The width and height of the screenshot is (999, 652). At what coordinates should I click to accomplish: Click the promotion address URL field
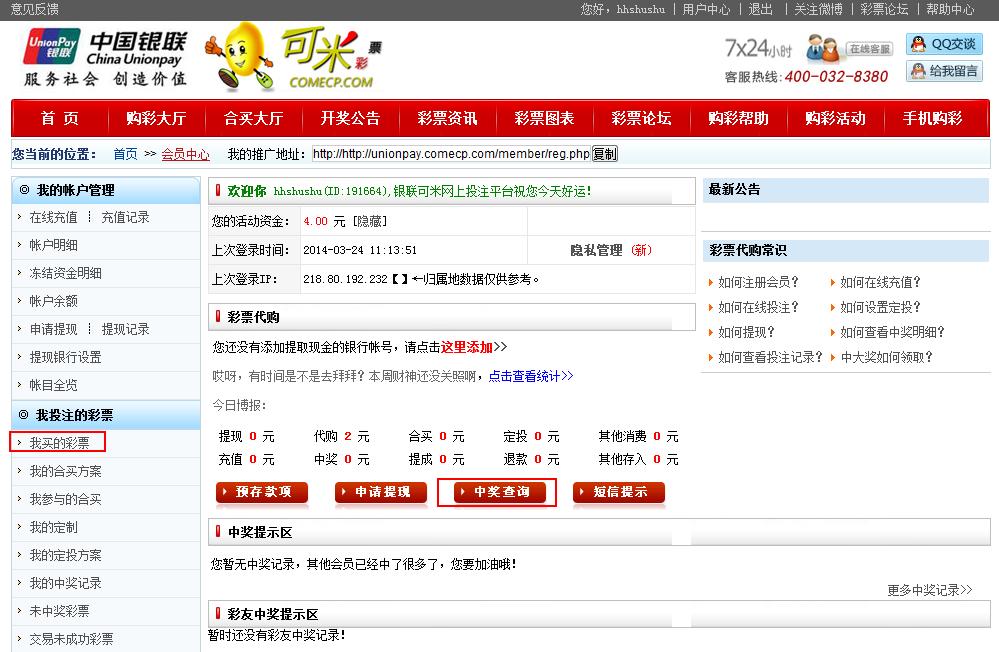(450, 154)
